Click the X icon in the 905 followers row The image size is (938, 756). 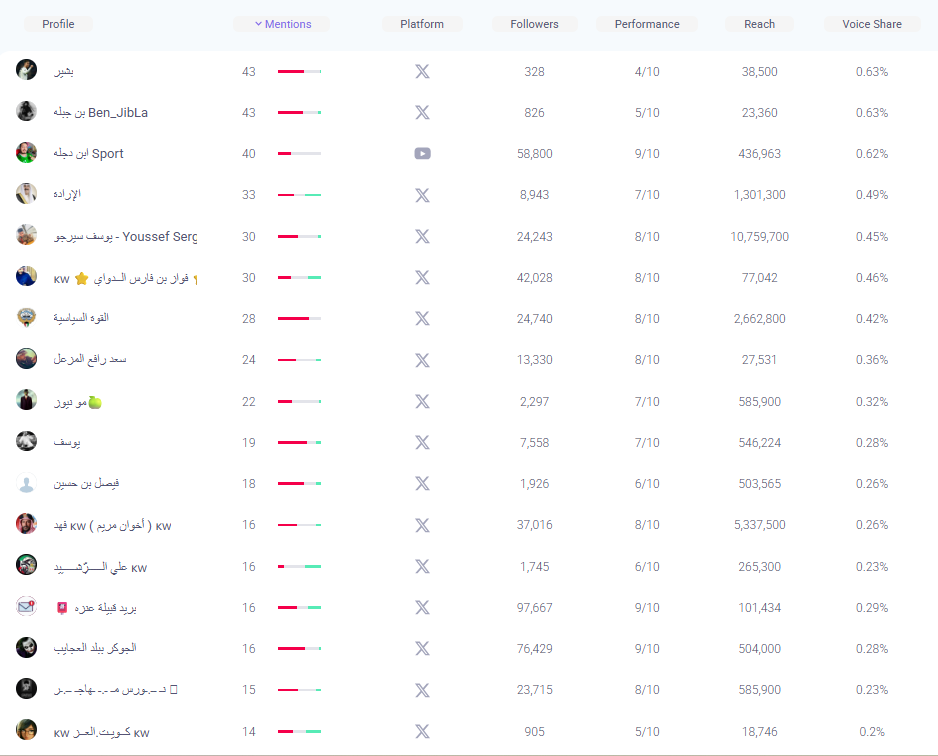click(x=422, y=731)
